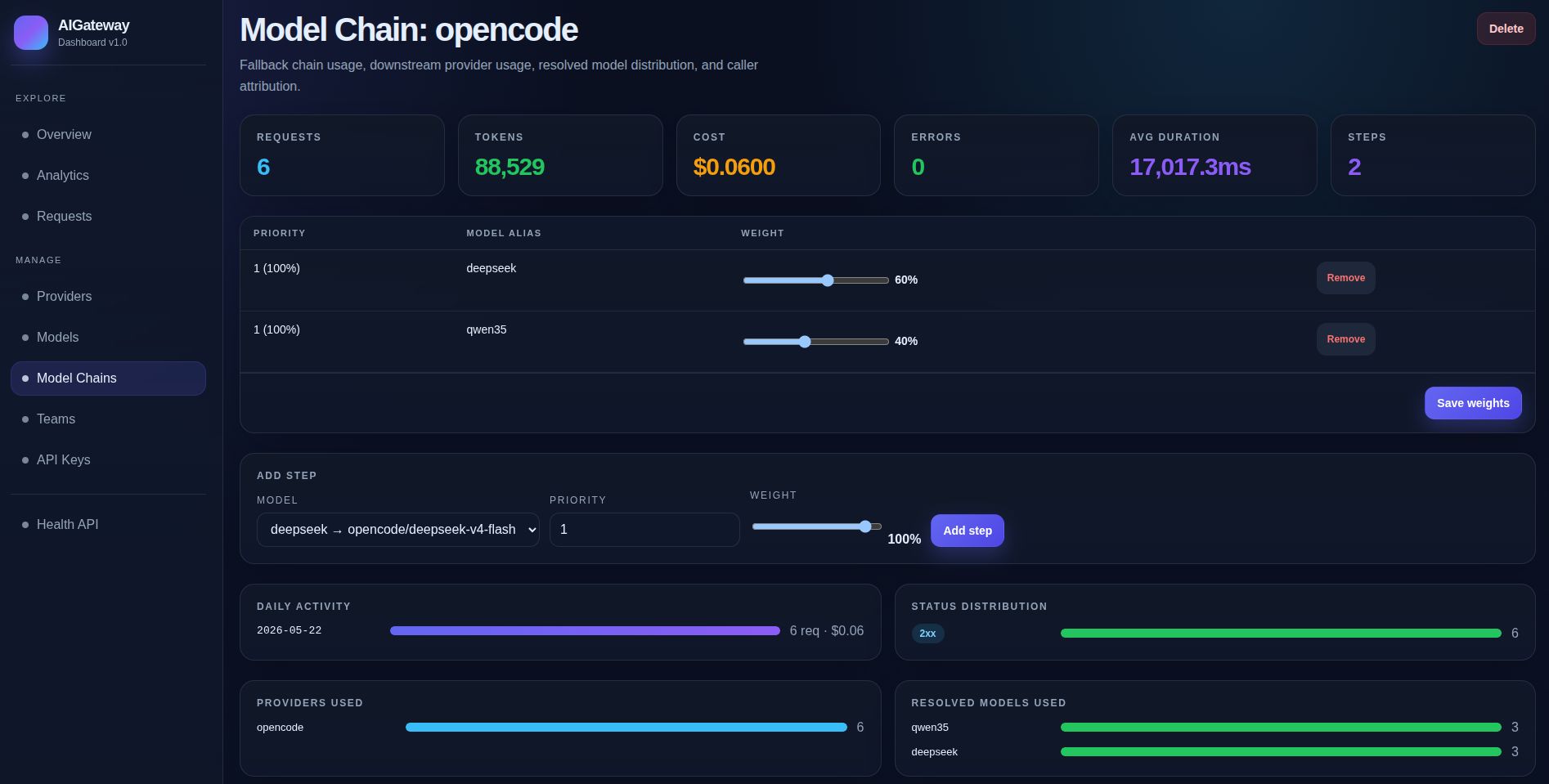The height and width of the screenshot is (784, 1549).
Task: Focus the Priority input field
Action: coord(644,530)
